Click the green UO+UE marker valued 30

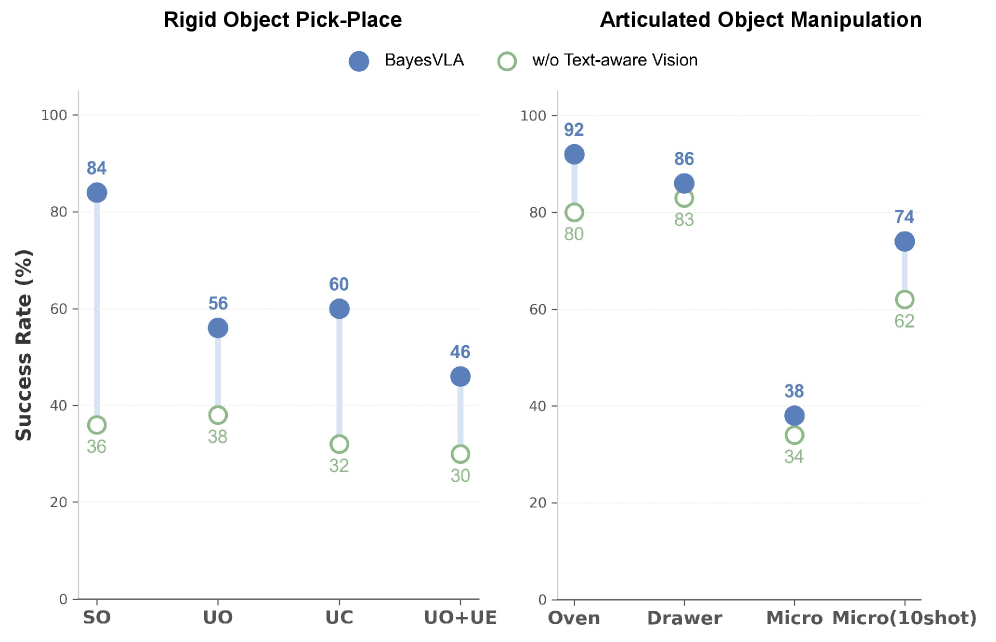tap(460, 454)
